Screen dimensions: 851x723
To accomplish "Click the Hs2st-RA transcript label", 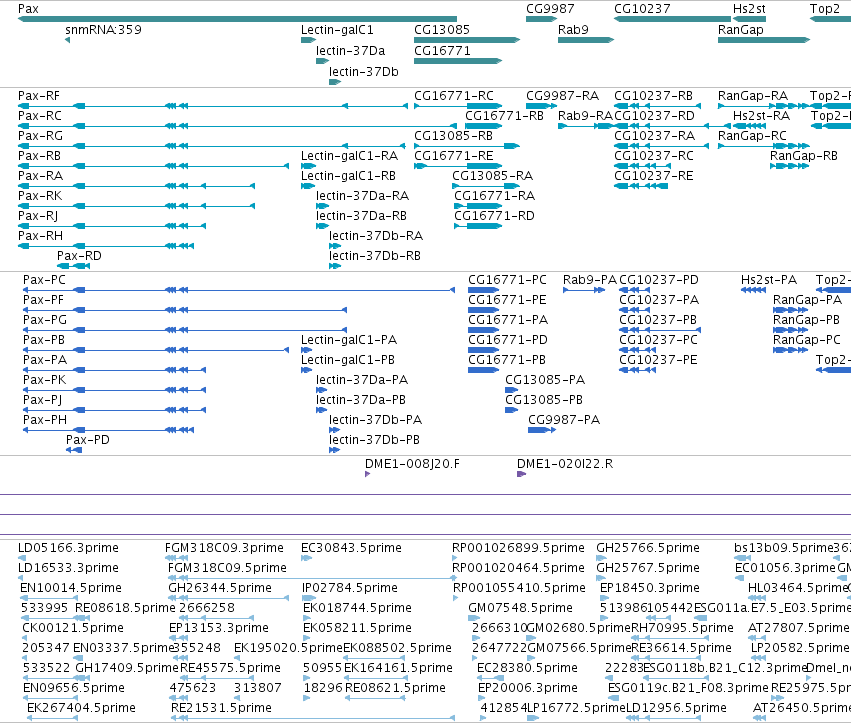I will tap(761, 116).
